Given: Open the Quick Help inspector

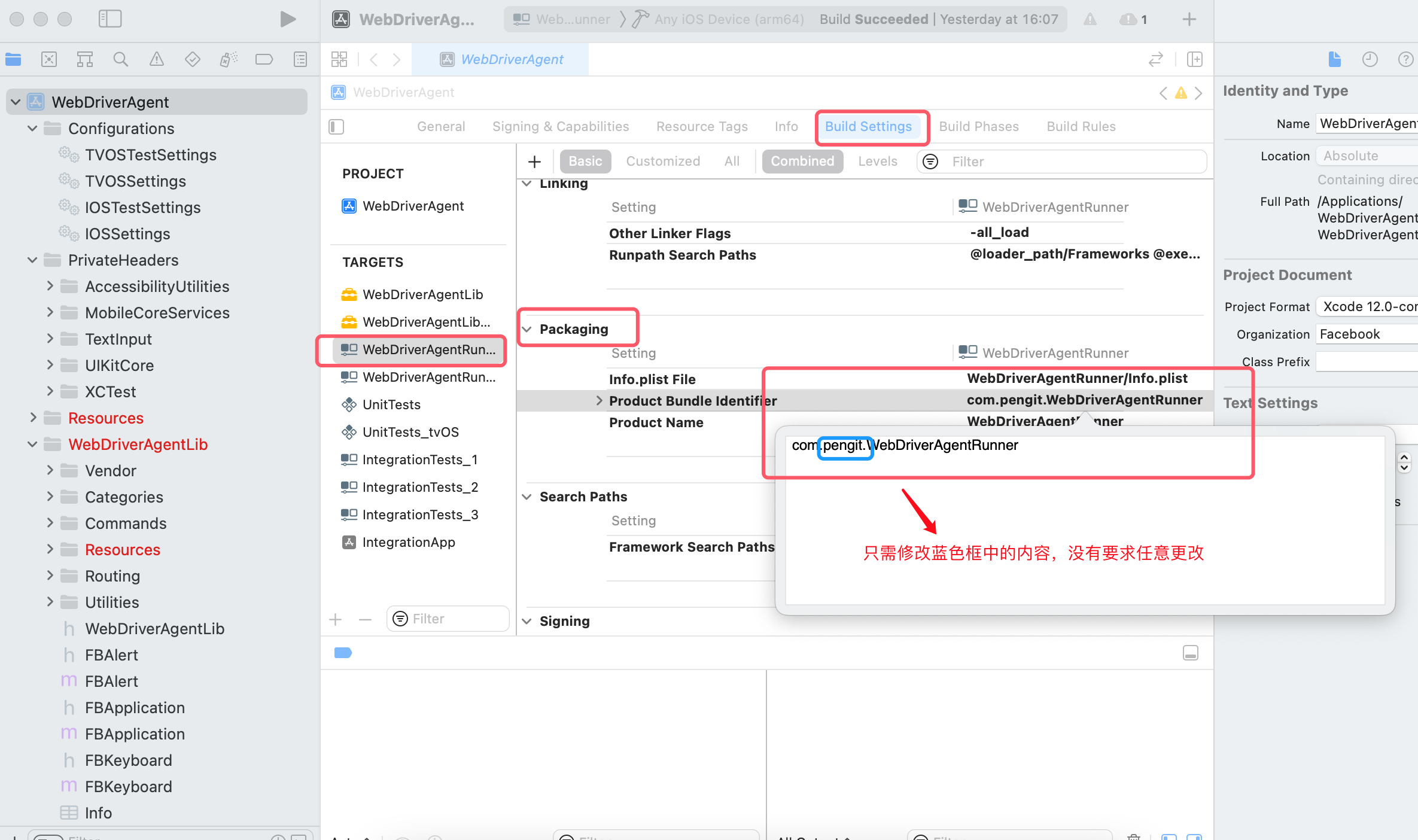Looking at the screenshot, I should point(1405,59).
